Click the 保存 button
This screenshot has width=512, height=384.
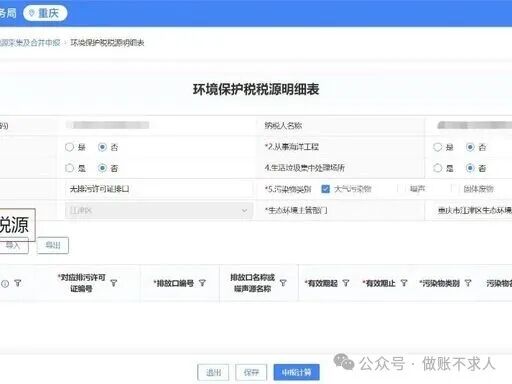pos(251,372)
